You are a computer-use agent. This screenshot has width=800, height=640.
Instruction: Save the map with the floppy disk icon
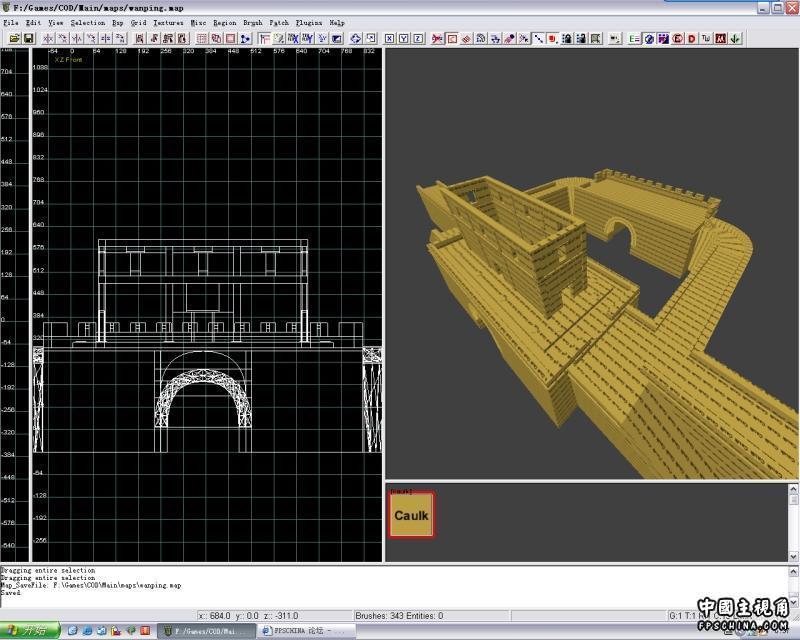pos(29,38)
